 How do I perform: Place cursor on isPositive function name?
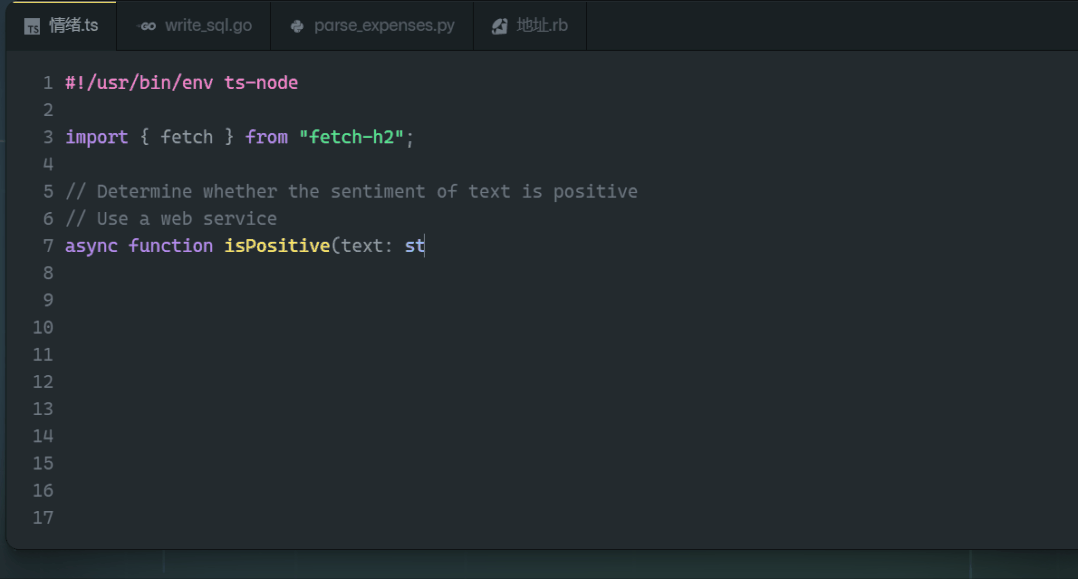(277, 246)
